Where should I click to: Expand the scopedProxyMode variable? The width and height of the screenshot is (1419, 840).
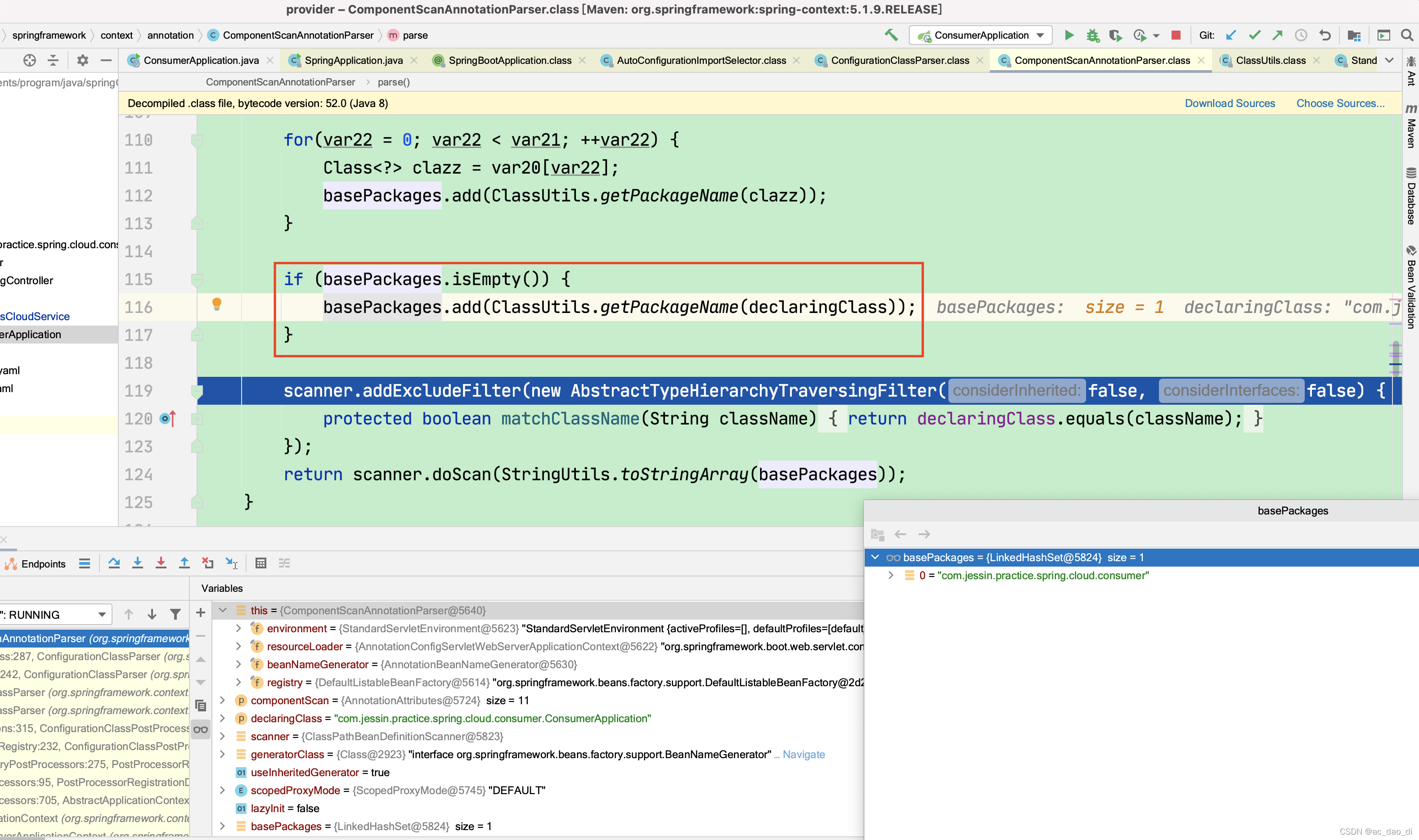(223, 790)
